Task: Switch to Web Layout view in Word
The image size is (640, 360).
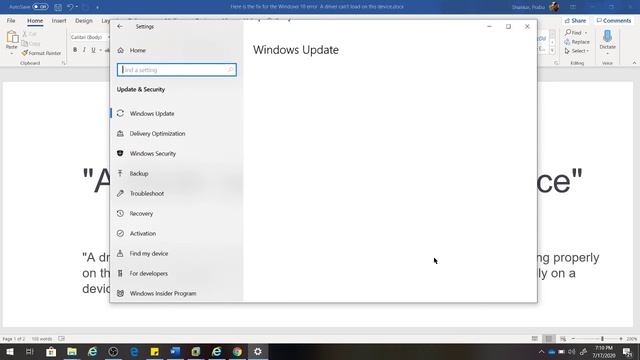Action: coord(563,339)
